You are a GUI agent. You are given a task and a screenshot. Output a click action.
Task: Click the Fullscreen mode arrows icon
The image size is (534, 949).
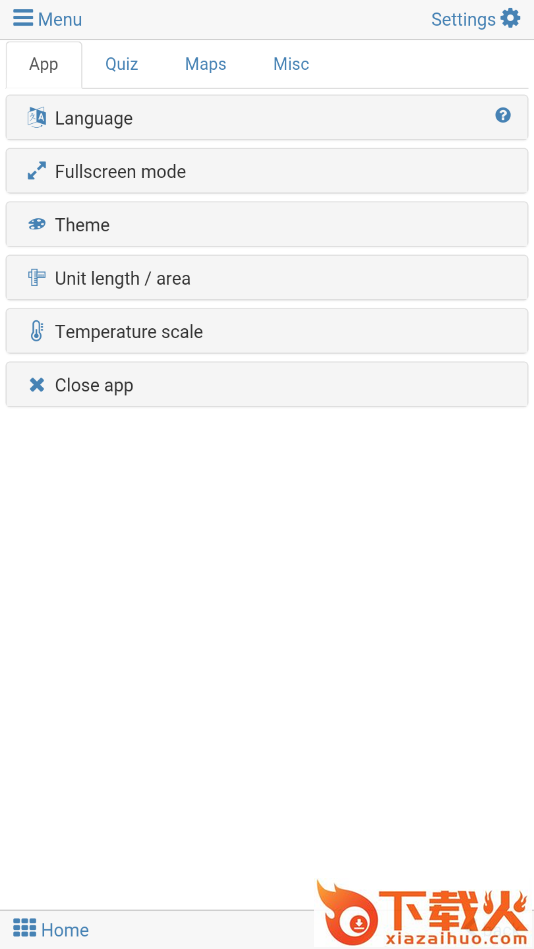[x=36, y=171]
